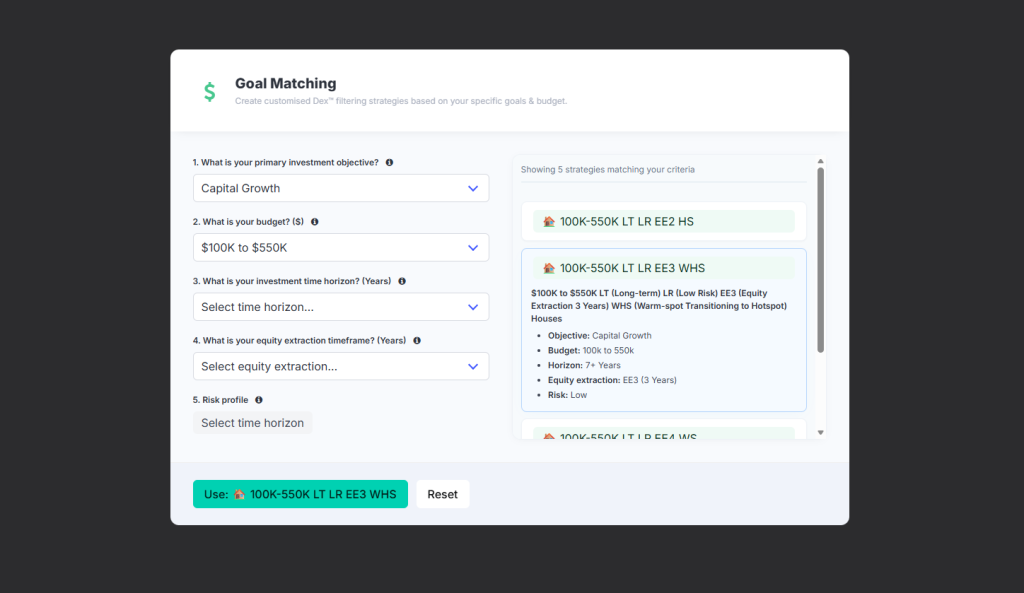Click house icon on 100K-550K LT LR EE2 HS card
The width and height of the screenshot is (1024, 593).
pyautogui.click(x=549, y=221)
